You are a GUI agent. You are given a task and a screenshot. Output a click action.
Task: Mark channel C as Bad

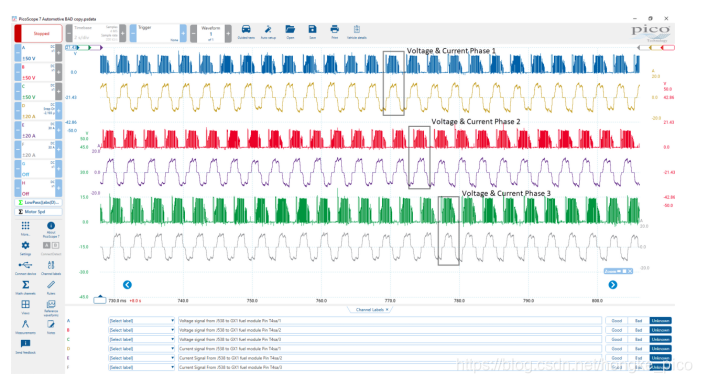pyautogui.click(x=638, y=340)
